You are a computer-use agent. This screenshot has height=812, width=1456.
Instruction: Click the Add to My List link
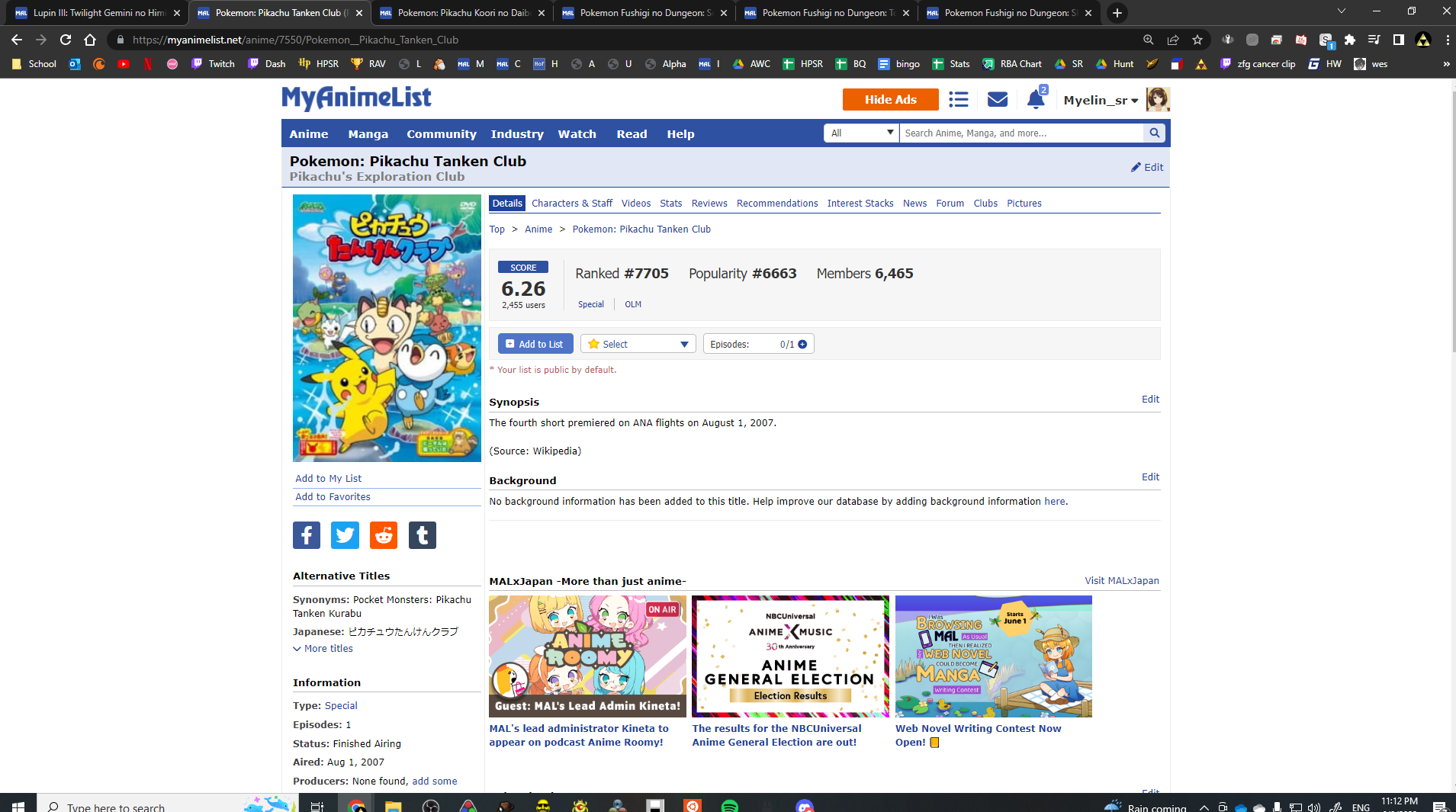[x=329, y=479]
